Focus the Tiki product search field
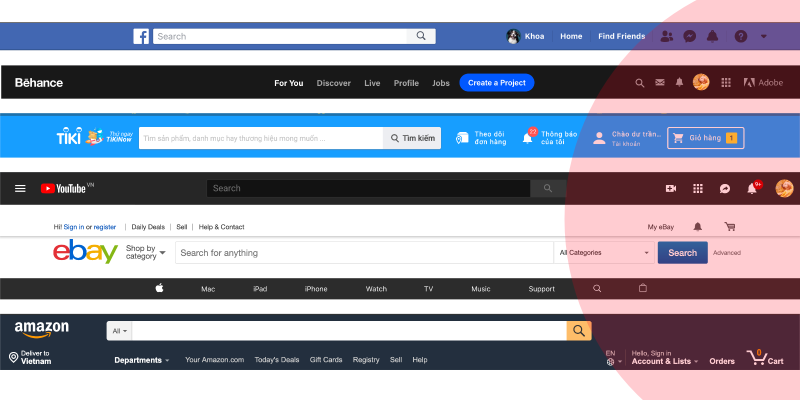 click(261, 138)
